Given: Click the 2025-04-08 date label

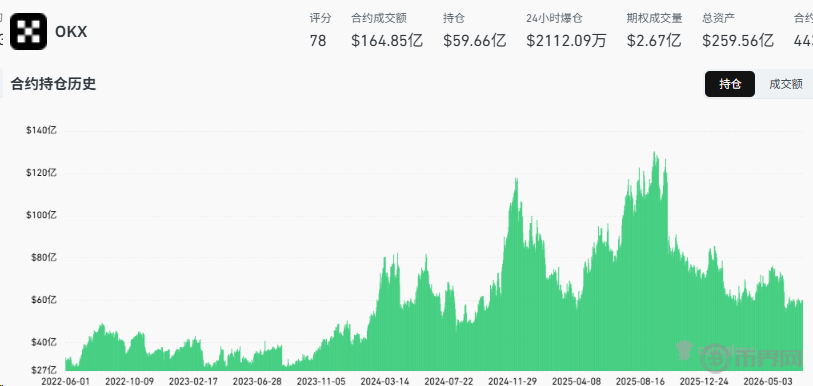Looking at the screenshot, I should click(577, 381).
